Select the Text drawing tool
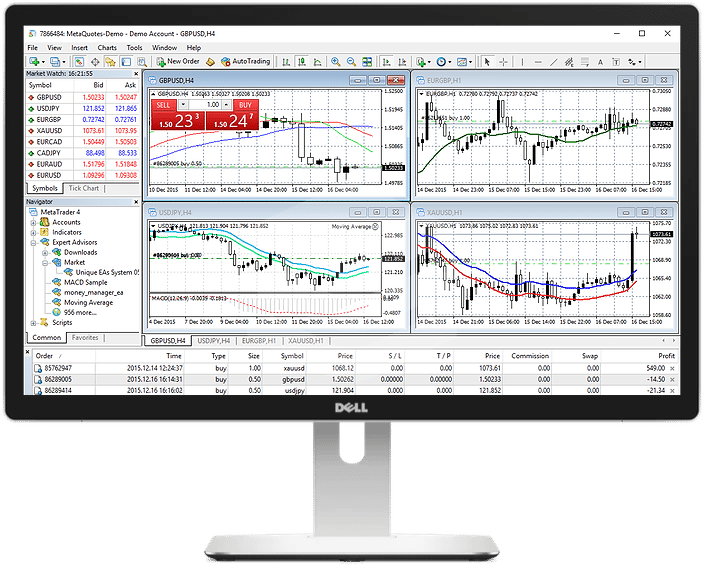The width and height of the screenshot is (704, 566). (x=600, y=62)
